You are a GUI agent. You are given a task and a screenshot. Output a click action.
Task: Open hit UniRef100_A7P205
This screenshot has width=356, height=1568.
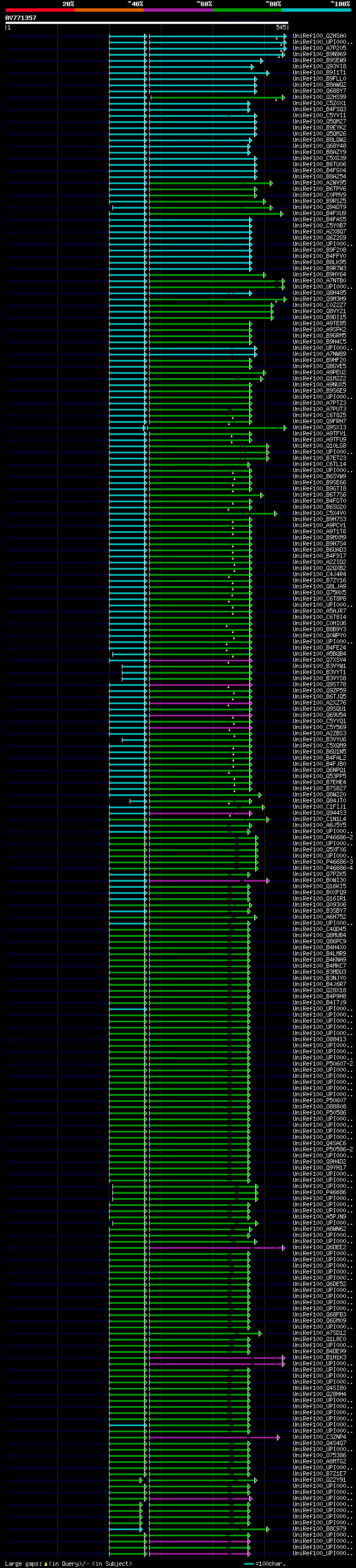pos(319,48)
